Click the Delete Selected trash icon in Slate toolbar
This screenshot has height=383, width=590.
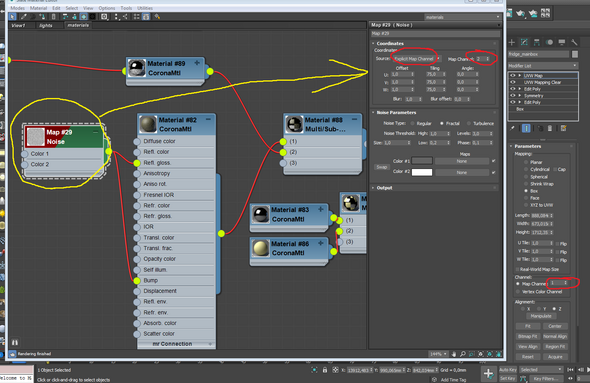pos(54,17)
